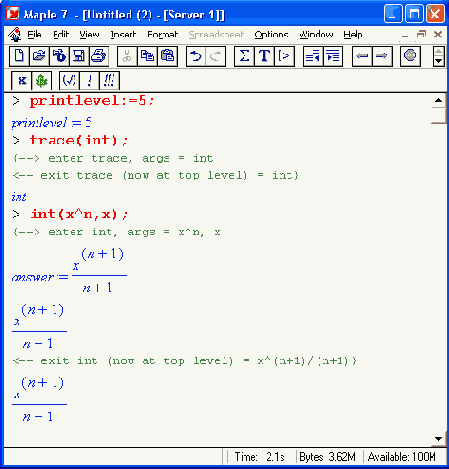This screenshot has height=469, width=449.
Task: Click the New worksheet icon
Action: pyautogui.click(x=19, y=56)
